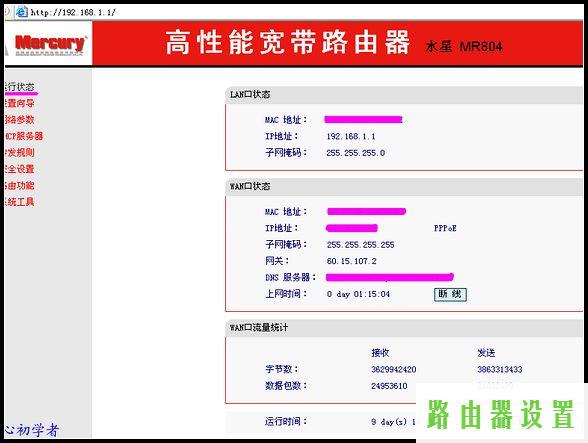Image resolution: width=588 pixels, height=443 pixels.
Task: Click the Internet Explorer page icon in address bar
Action: coord(22,12)
